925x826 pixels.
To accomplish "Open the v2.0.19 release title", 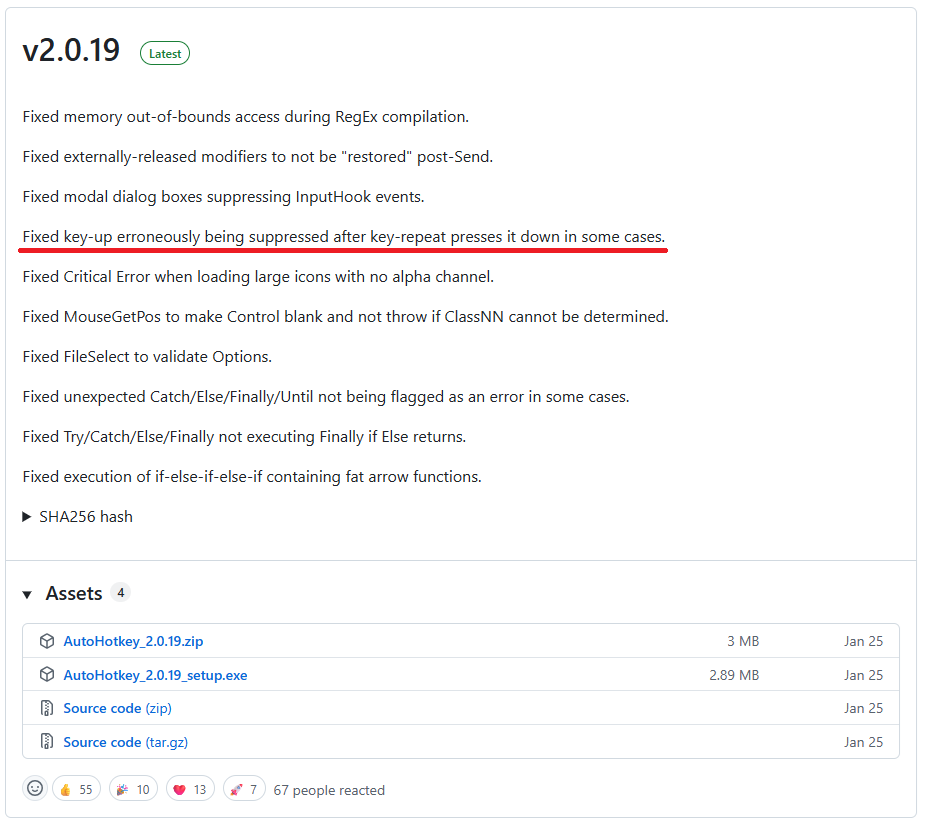I will click(x=71, y=52).
